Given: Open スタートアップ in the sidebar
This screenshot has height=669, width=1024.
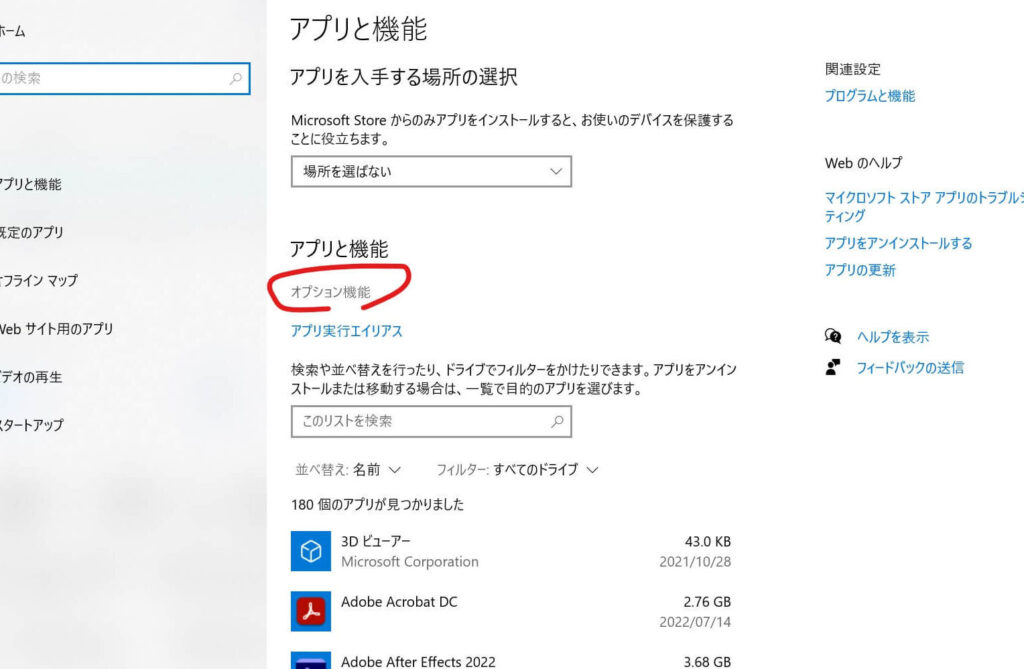Looking at the screenshot, I should (32, 424).
